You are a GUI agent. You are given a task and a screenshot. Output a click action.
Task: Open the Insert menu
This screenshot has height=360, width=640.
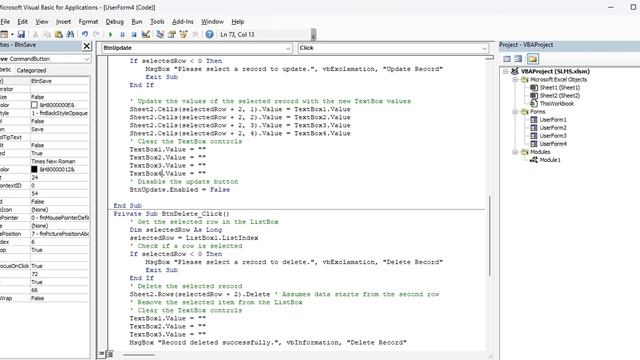[x=63, y=22]
